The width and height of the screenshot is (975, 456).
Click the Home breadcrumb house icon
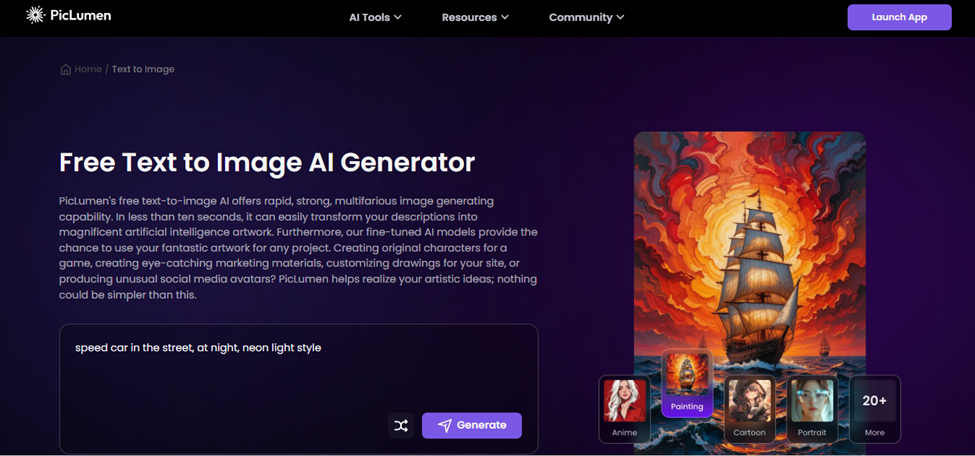[x=65, y=70]
